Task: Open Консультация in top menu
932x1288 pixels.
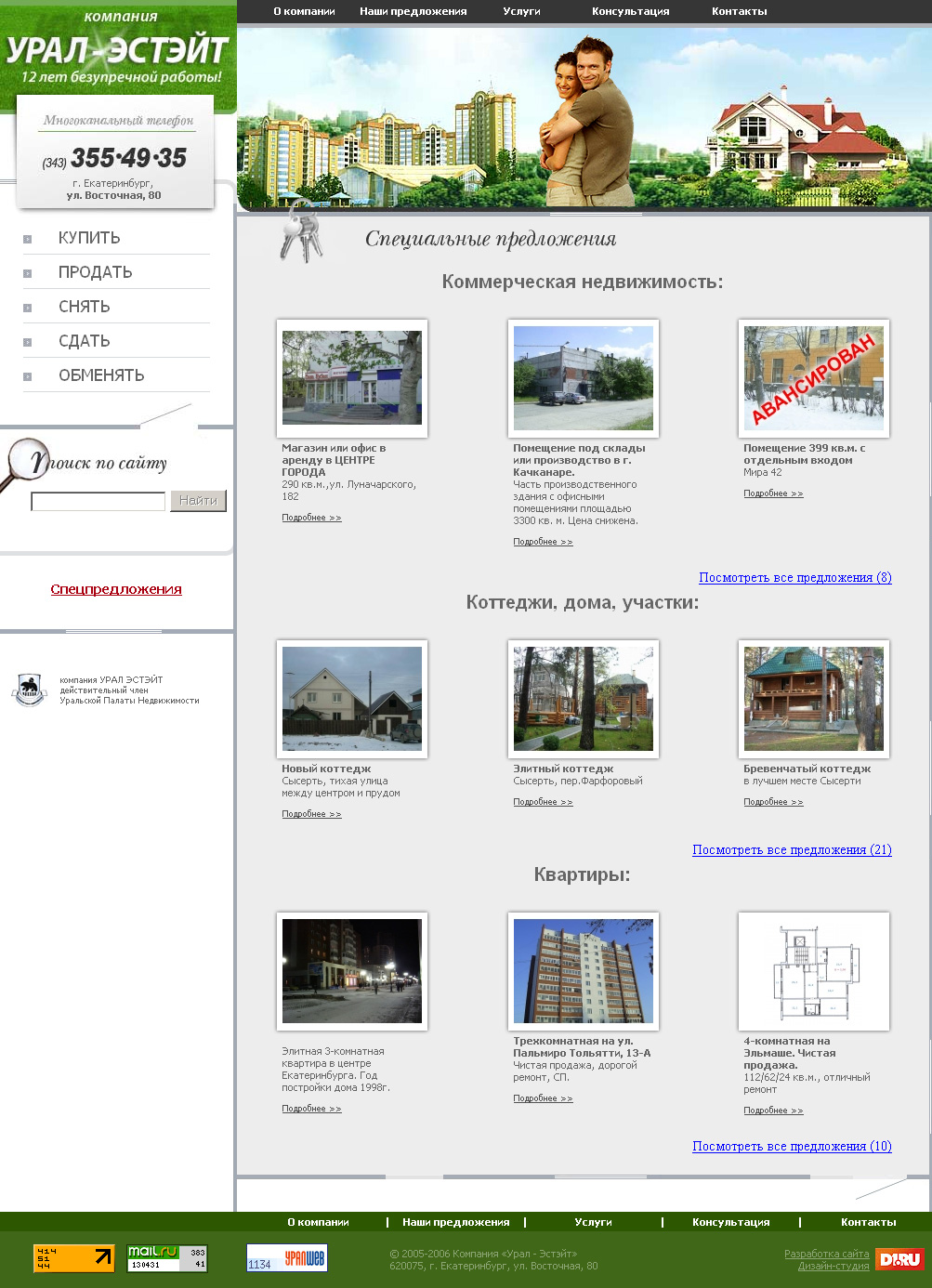Action: 631,11
